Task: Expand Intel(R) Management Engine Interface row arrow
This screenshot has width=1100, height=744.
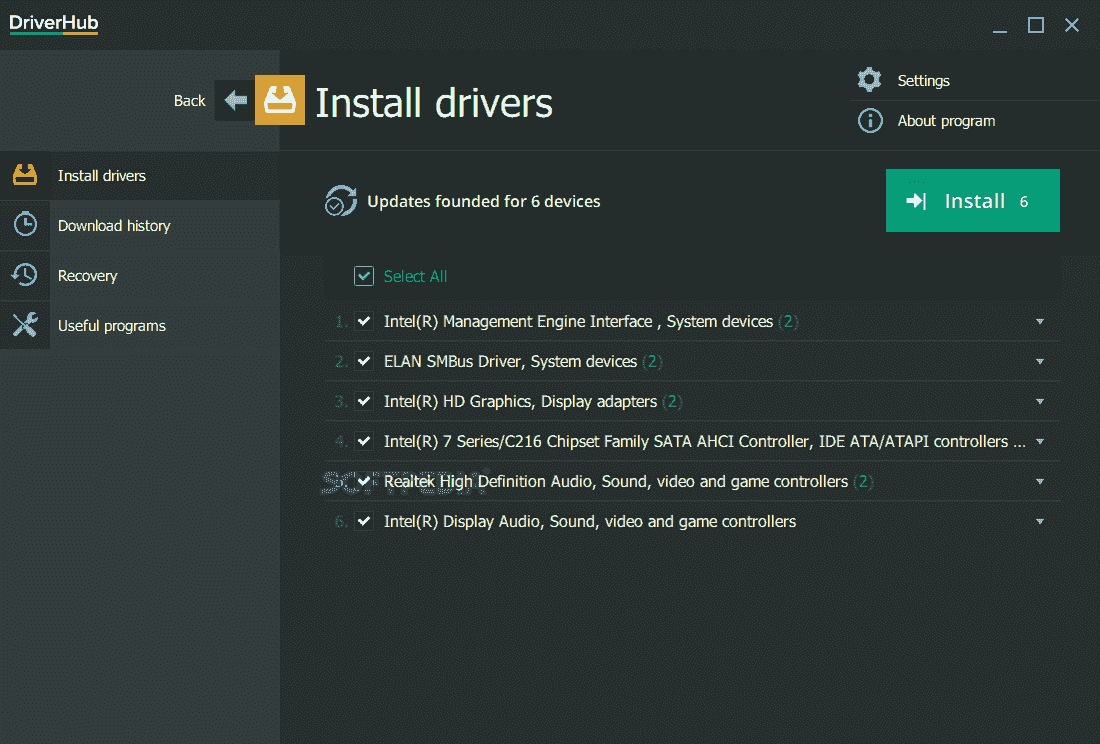Action: (x=1040, y=321)
